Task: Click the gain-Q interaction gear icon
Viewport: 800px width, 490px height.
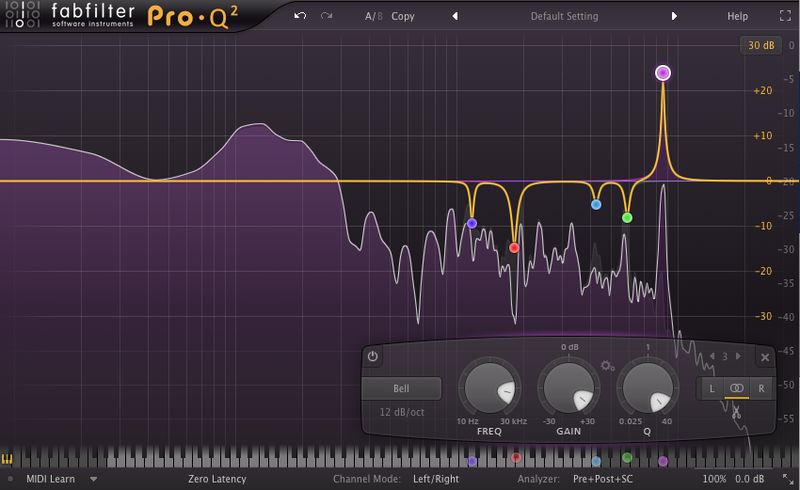Action: [x=607, y=366]
